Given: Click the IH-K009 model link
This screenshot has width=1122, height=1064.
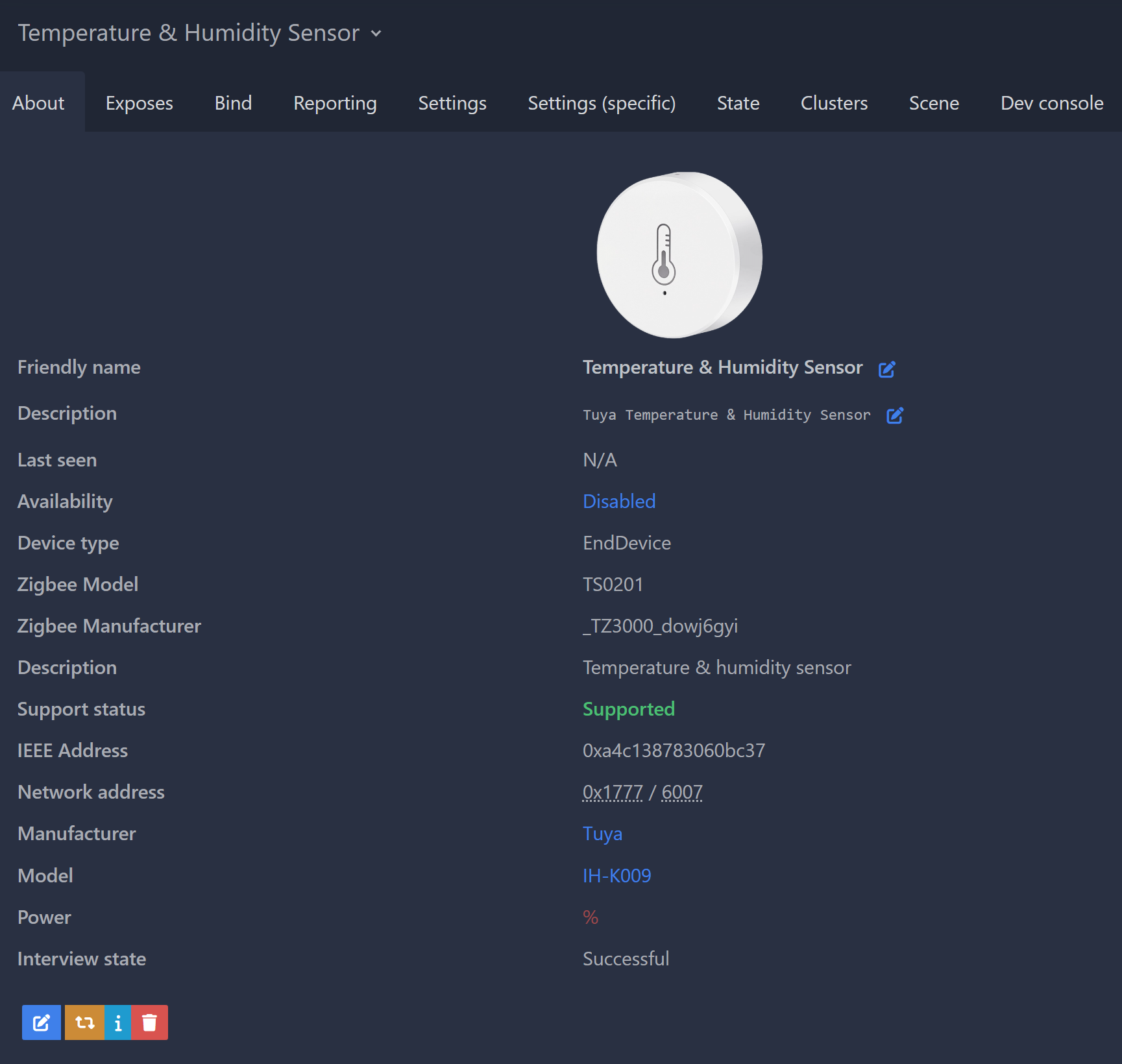Looking at the screenshot, I should (616, 875).
